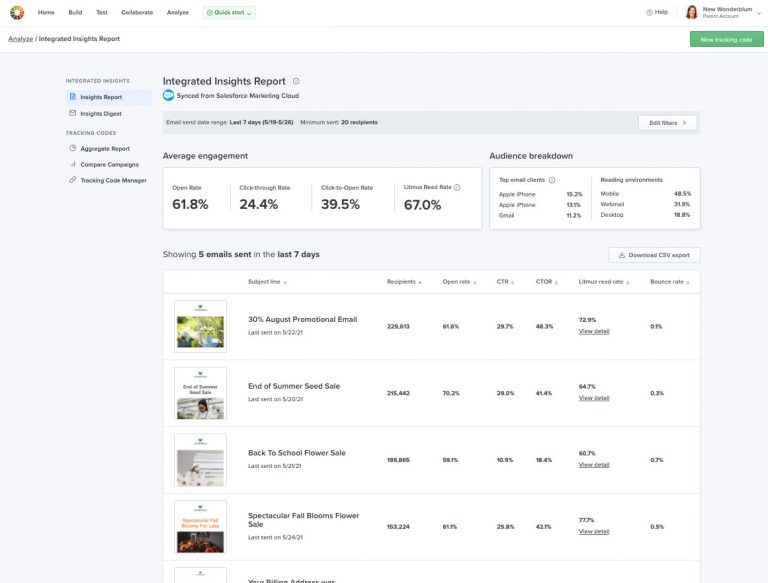The height and width of the screenshot is (583, 768).
Task: Click the New tracking code button
Action: tap(725, 39)
